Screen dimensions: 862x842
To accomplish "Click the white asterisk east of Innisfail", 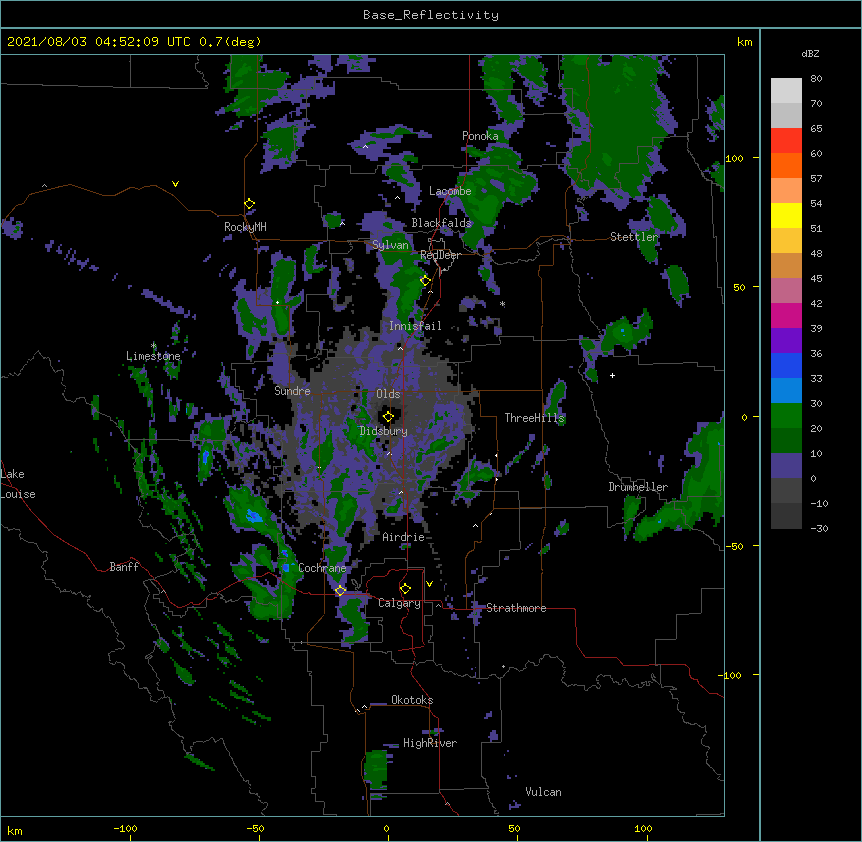I will (x=502, y=304).
